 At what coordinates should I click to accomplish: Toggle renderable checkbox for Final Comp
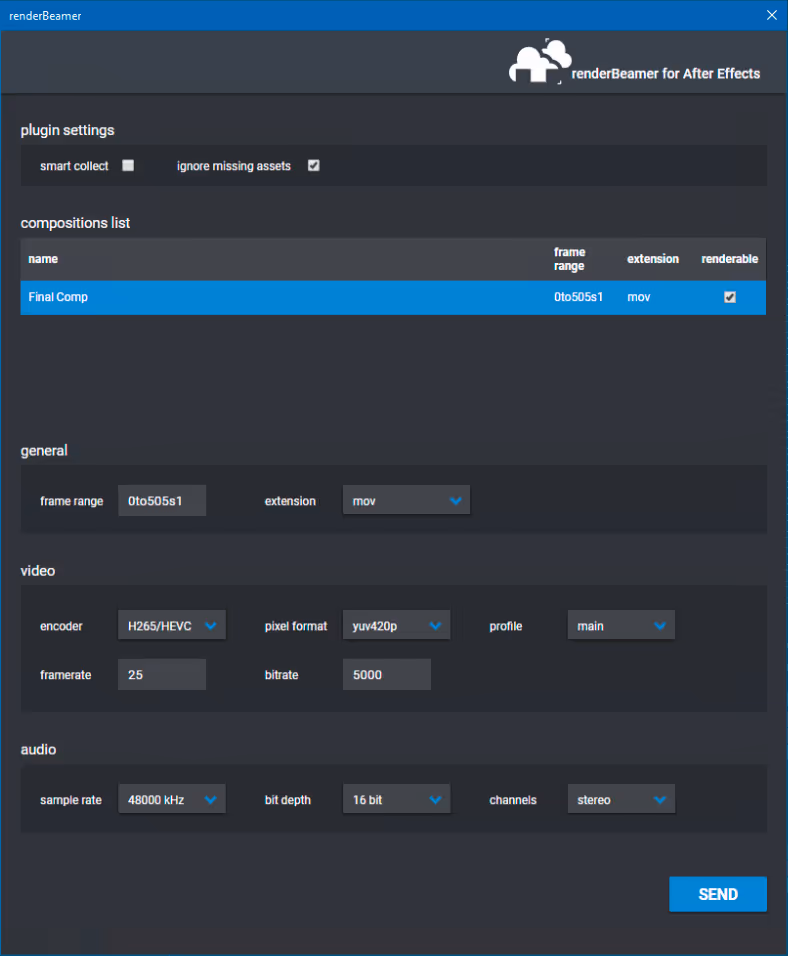pos(729,297)
